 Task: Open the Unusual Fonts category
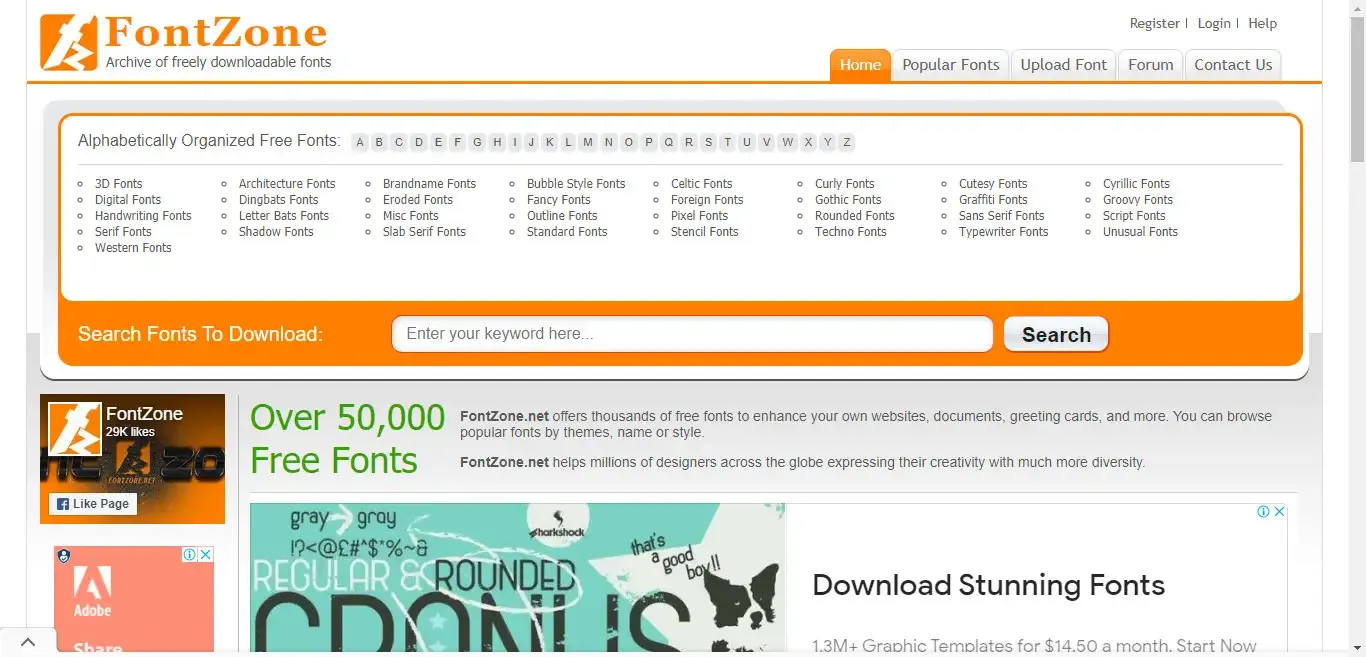point(1140,232)
